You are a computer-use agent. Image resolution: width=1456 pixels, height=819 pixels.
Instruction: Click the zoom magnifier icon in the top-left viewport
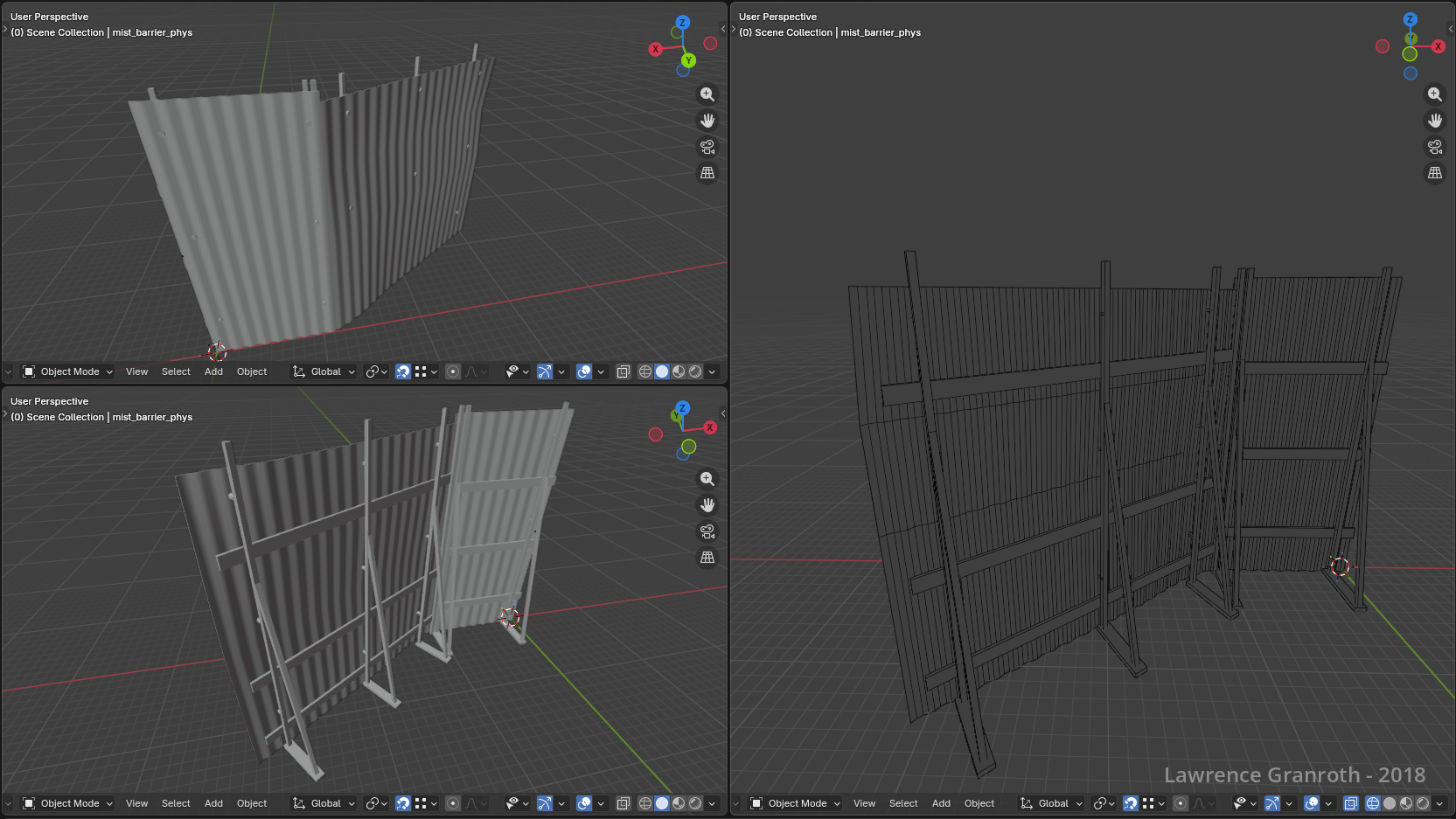point(707,94)
